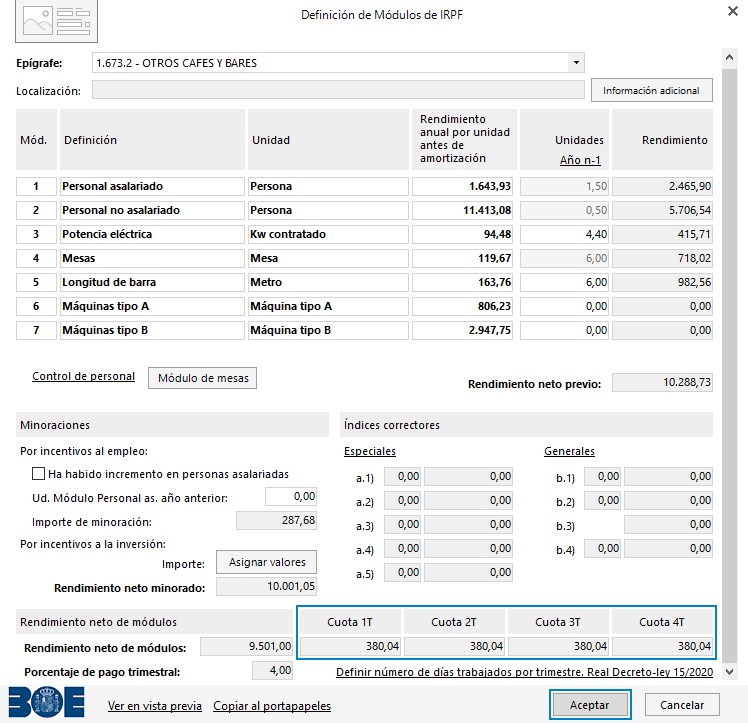Click the Módulo de mesas button
The image size is (748, 723).
202,378
